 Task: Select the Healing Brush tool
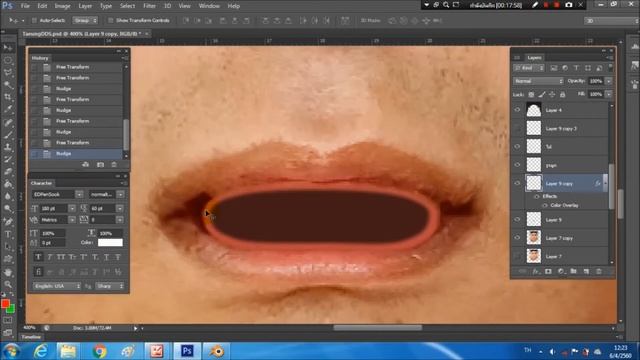pos(8,122)
